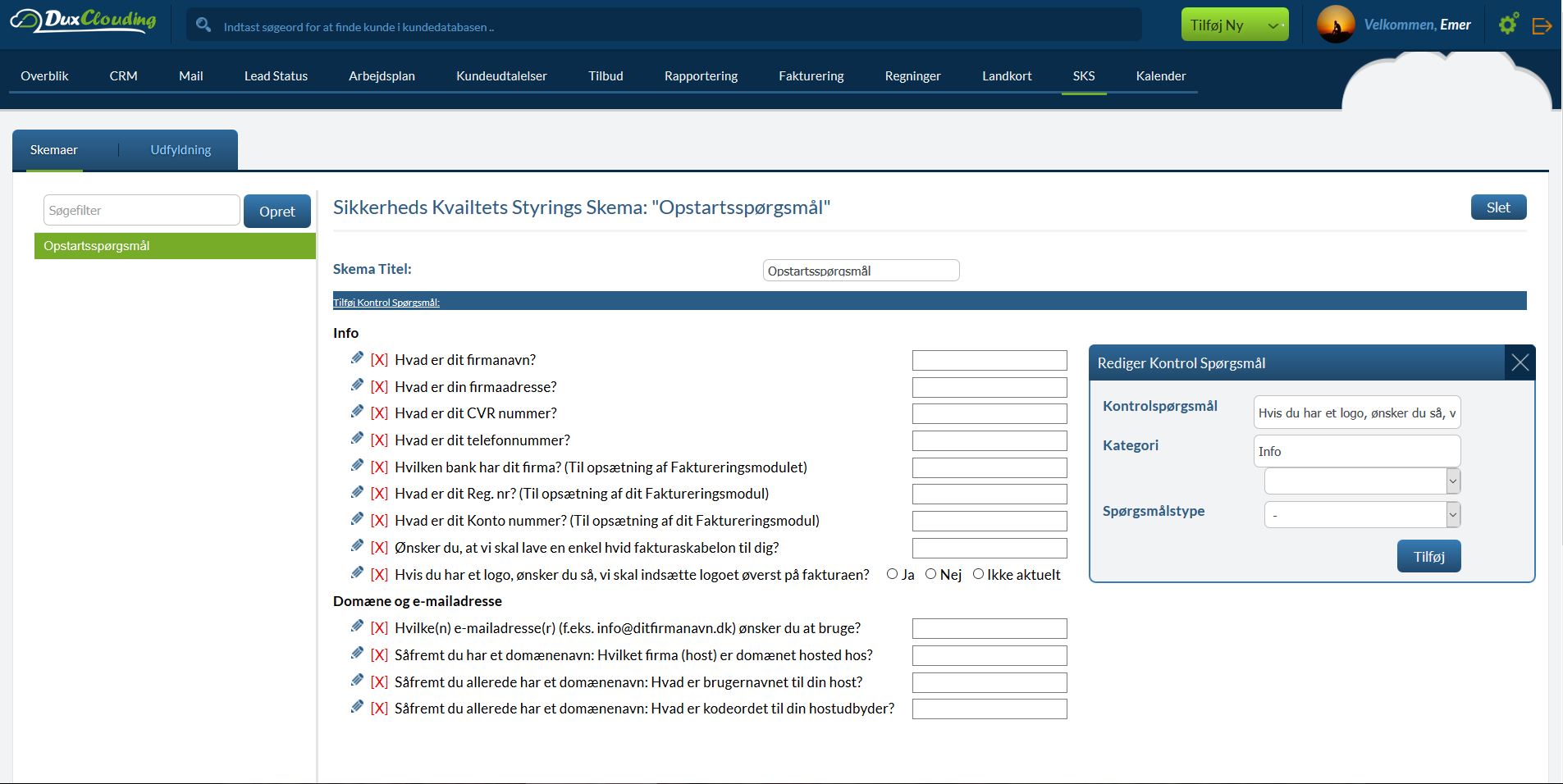Delete [X] 'Hvilken bank har dit firma?'
The image size is (1563, 784).
379,467
